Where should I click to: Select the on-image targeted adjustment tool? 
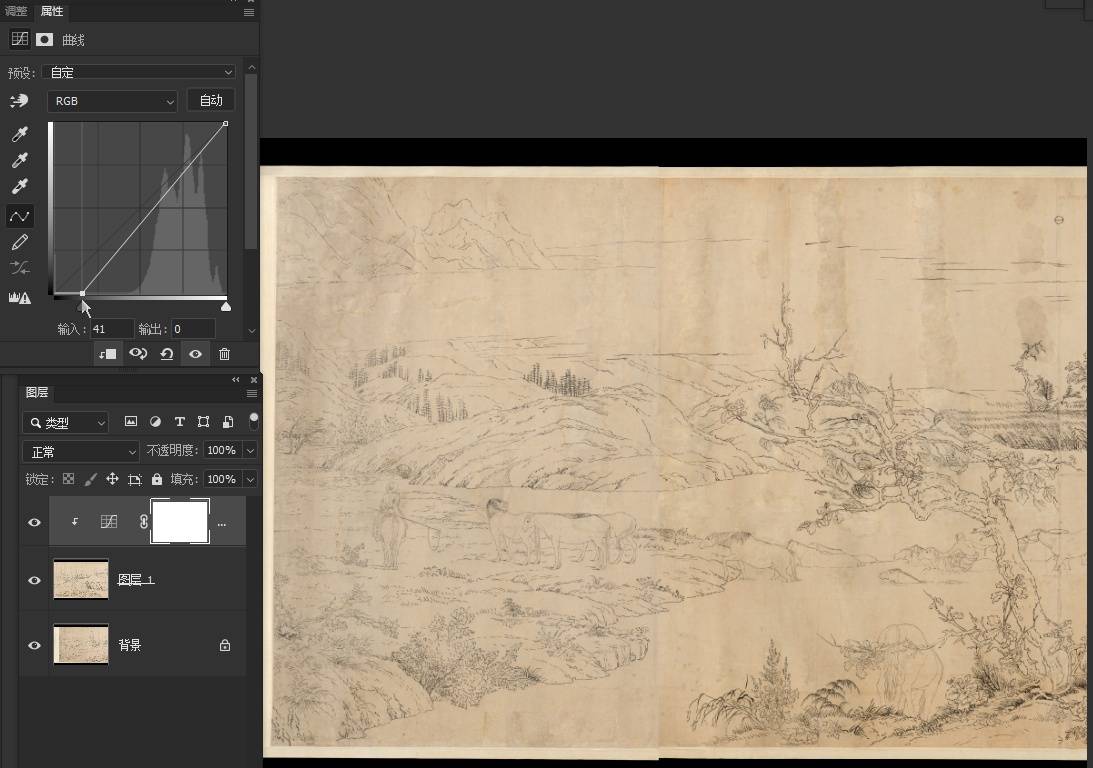click(x=19, y=101)
